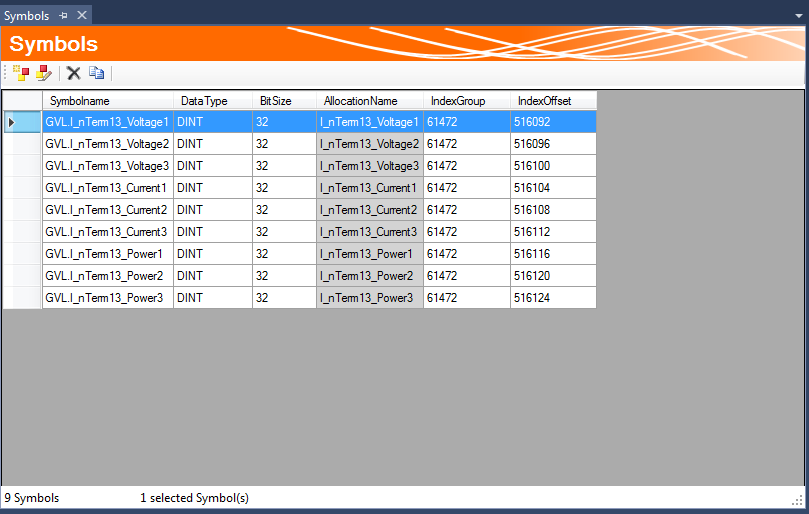Click the select-all corner cell left of the Symbolname header

[22, 101]
